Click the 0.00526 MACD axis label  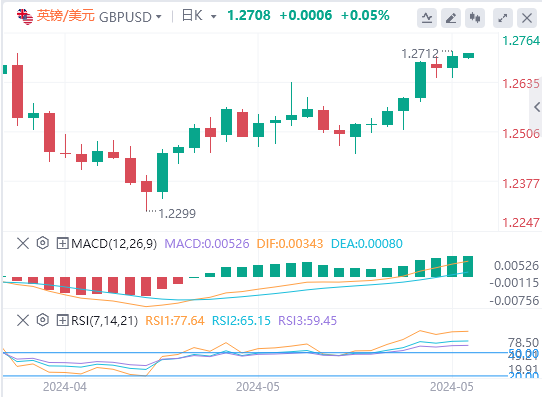click(x=516, y=266)
